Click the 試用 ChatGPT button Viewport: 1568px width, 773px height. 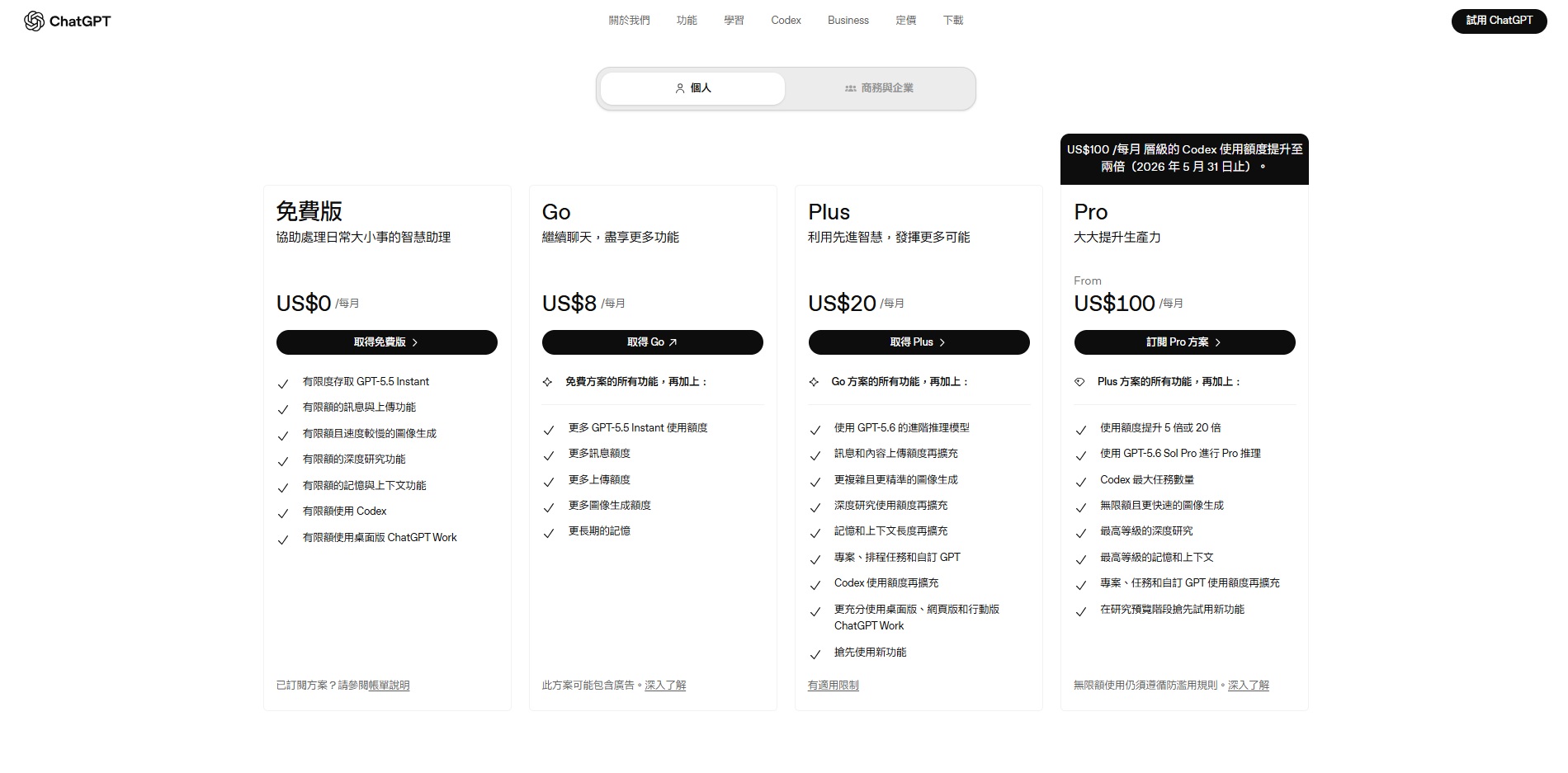(1500, 21)
